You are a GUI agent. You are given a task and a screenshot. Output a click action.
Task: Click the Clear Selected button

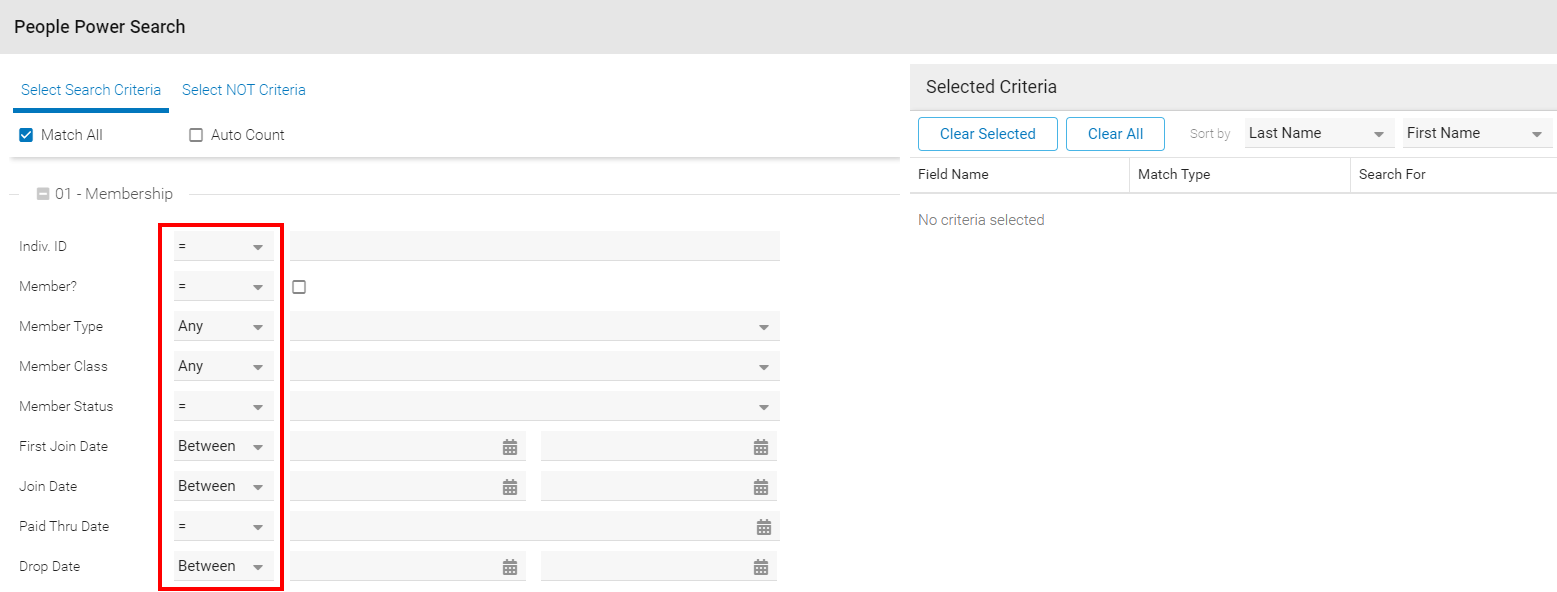pos(988,134)
